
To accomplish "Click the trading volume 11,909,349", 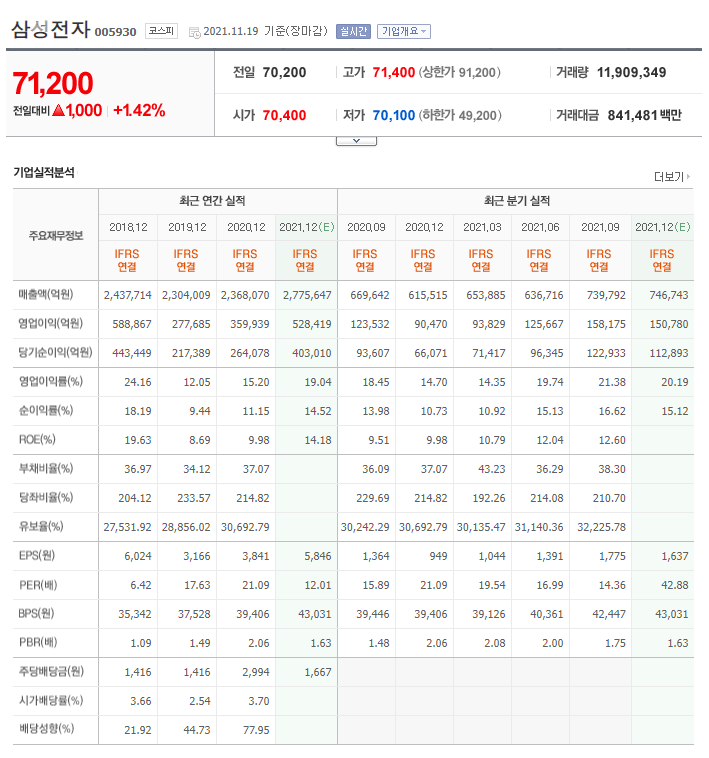I will point(631,73).
